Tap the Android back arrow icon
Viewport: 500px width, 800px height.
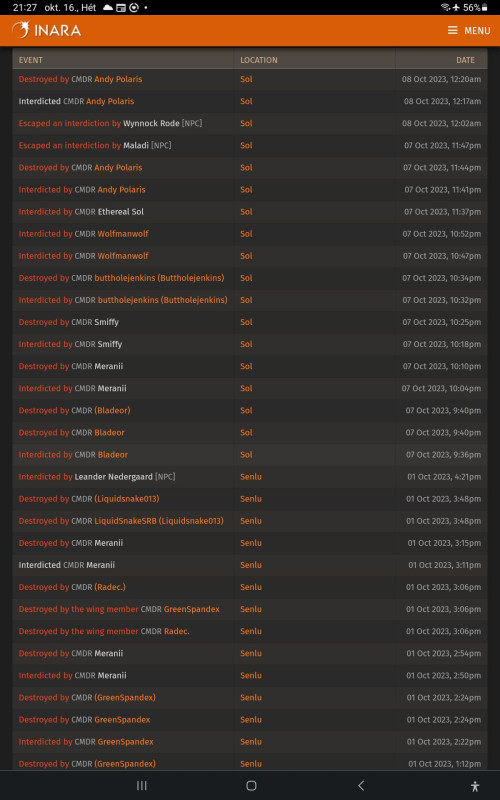(x=361, y=786)
